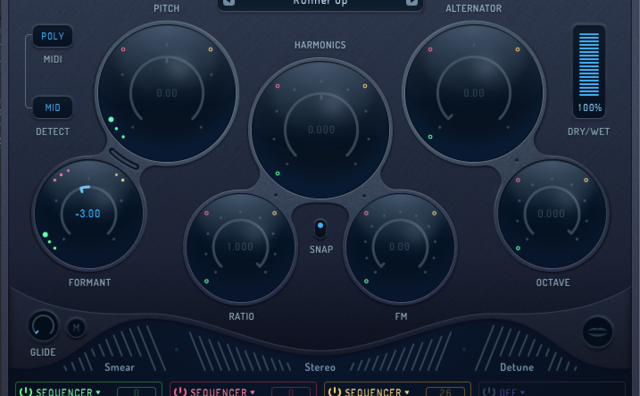Click the green modulation dot on Ratio knob
Viewport: 640px width, 396px height.
tap(207, 281)
